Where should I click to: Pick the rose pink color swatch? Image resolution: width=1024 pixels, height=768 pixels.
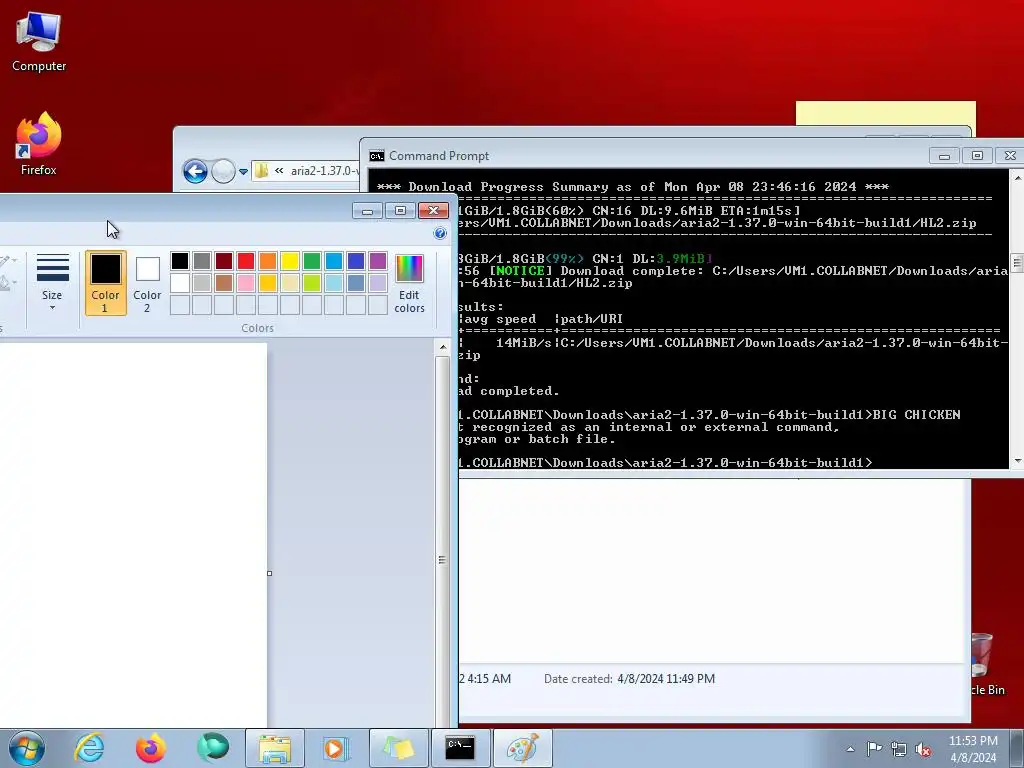pos(246,283)
